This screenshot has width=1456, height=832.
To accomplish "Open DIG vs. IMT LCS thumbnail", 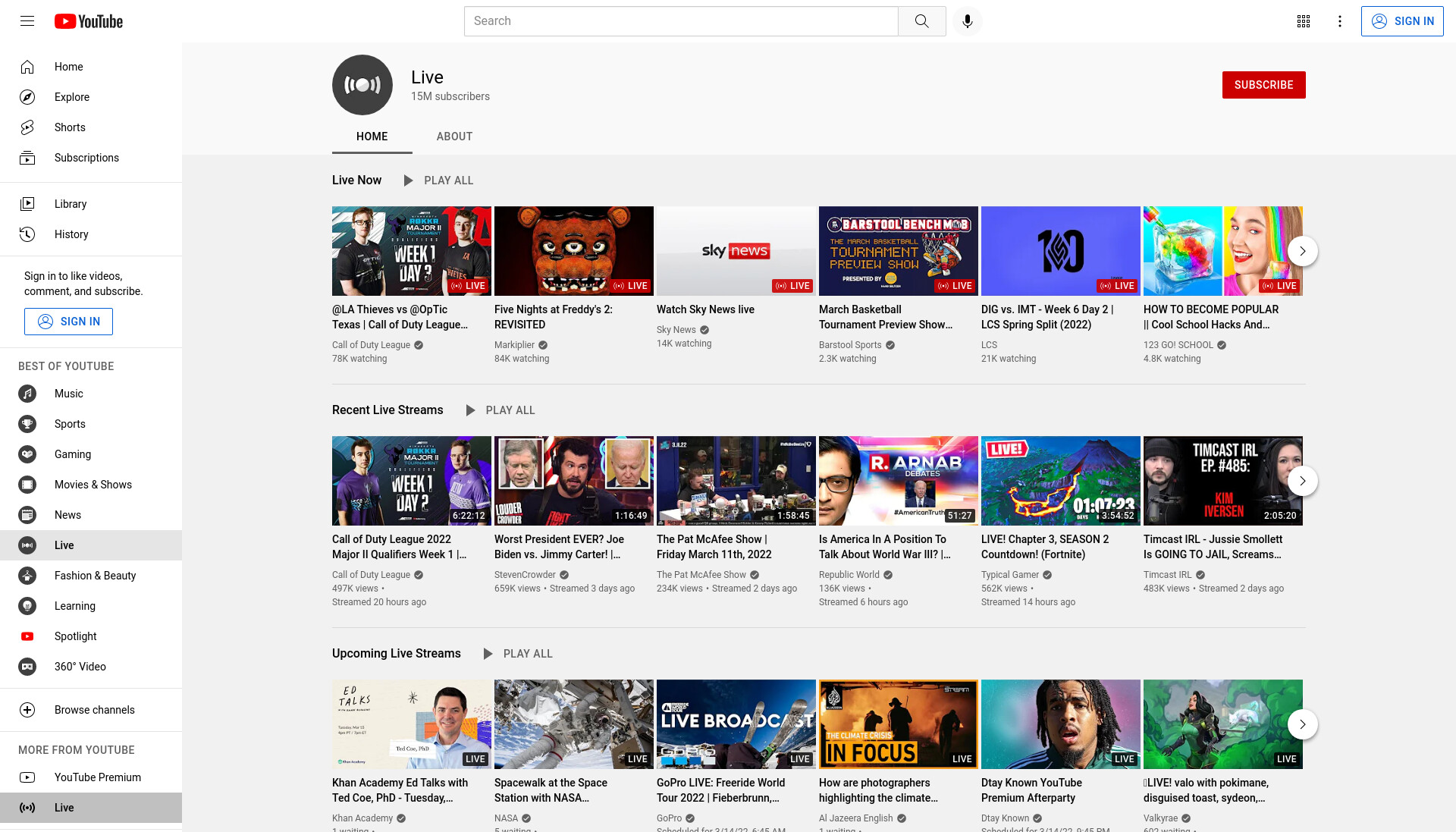I will point(1061,251).
